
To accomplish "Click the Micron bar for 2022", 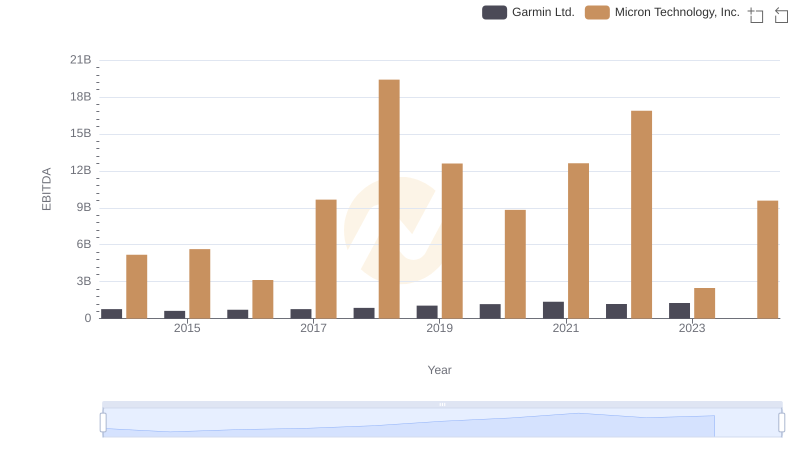I will pos(641,215).
